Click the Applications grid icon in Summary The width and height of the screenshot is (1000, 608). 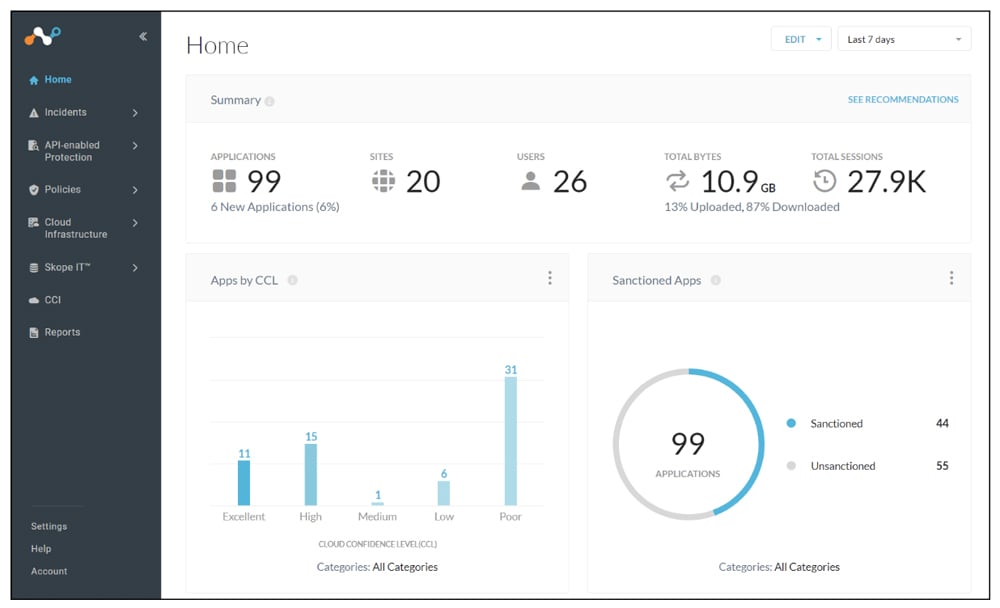[224, 181]
